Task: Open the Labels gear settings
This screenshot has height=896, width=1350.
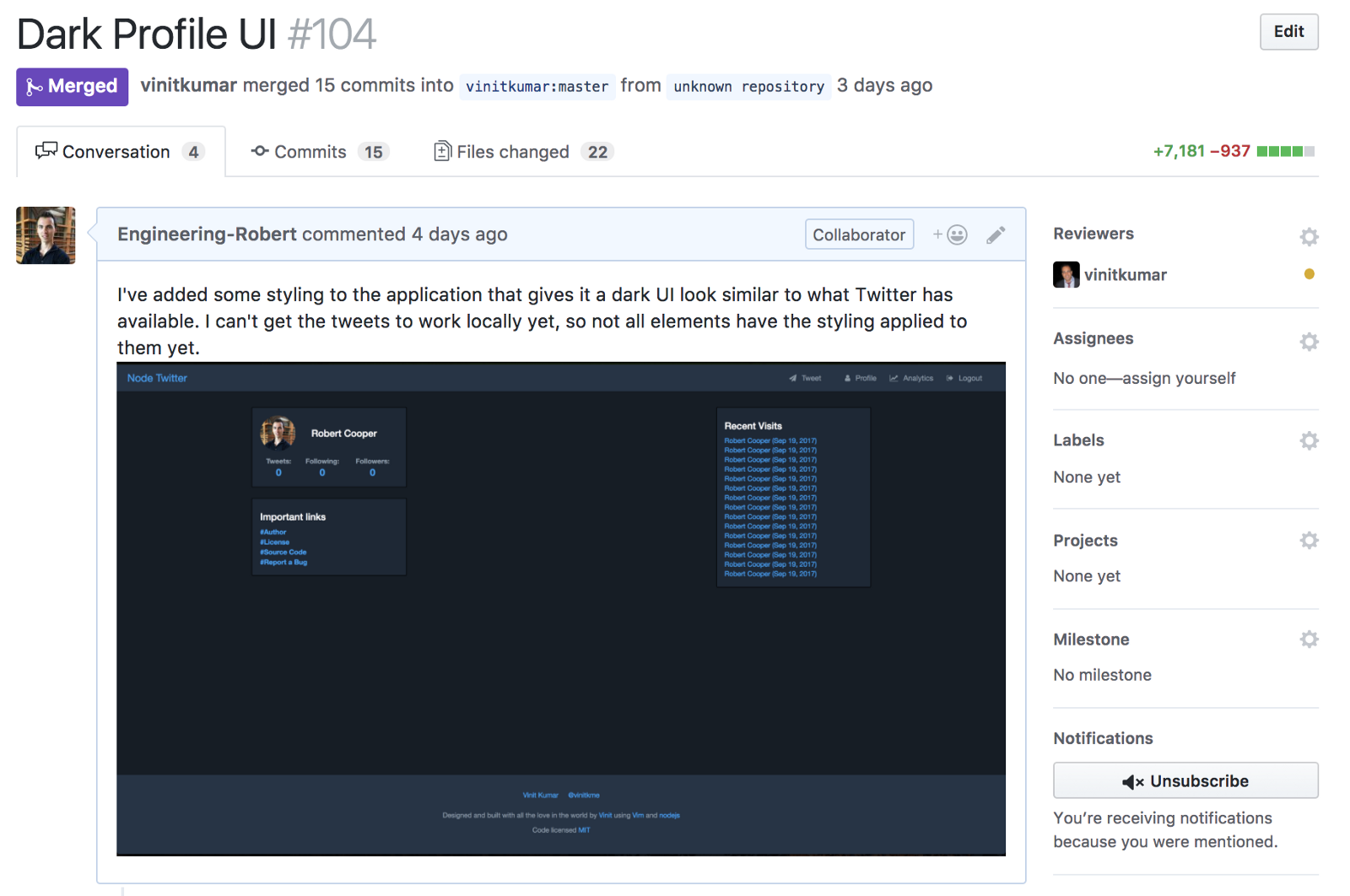Action: coord(1309,440)
